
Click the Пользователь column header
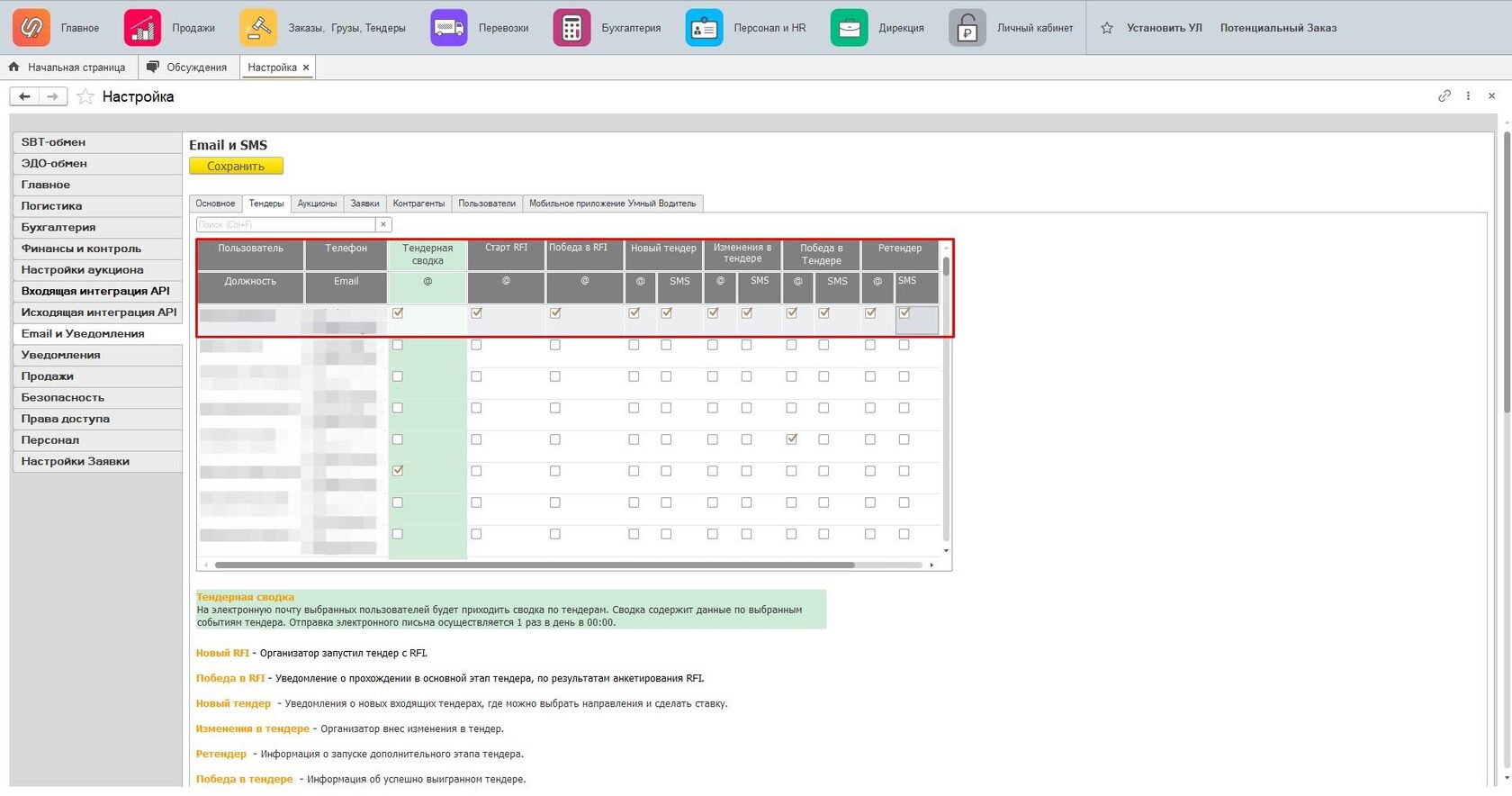pyautogui.click(x=250, y=255)
